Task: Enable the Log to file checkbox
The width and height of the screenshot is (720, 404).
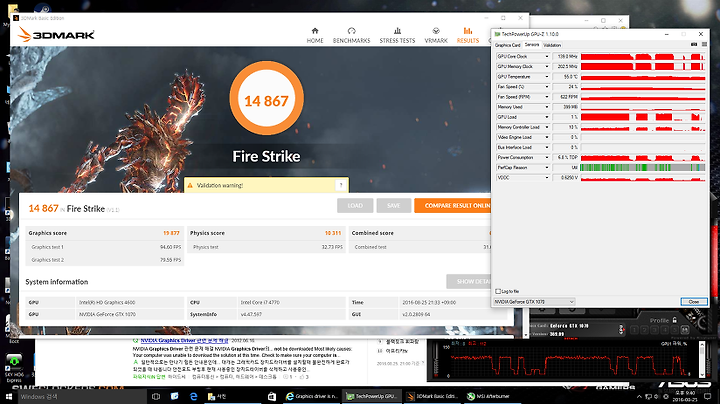Action: pyautogui.click(x=498, y=291)
